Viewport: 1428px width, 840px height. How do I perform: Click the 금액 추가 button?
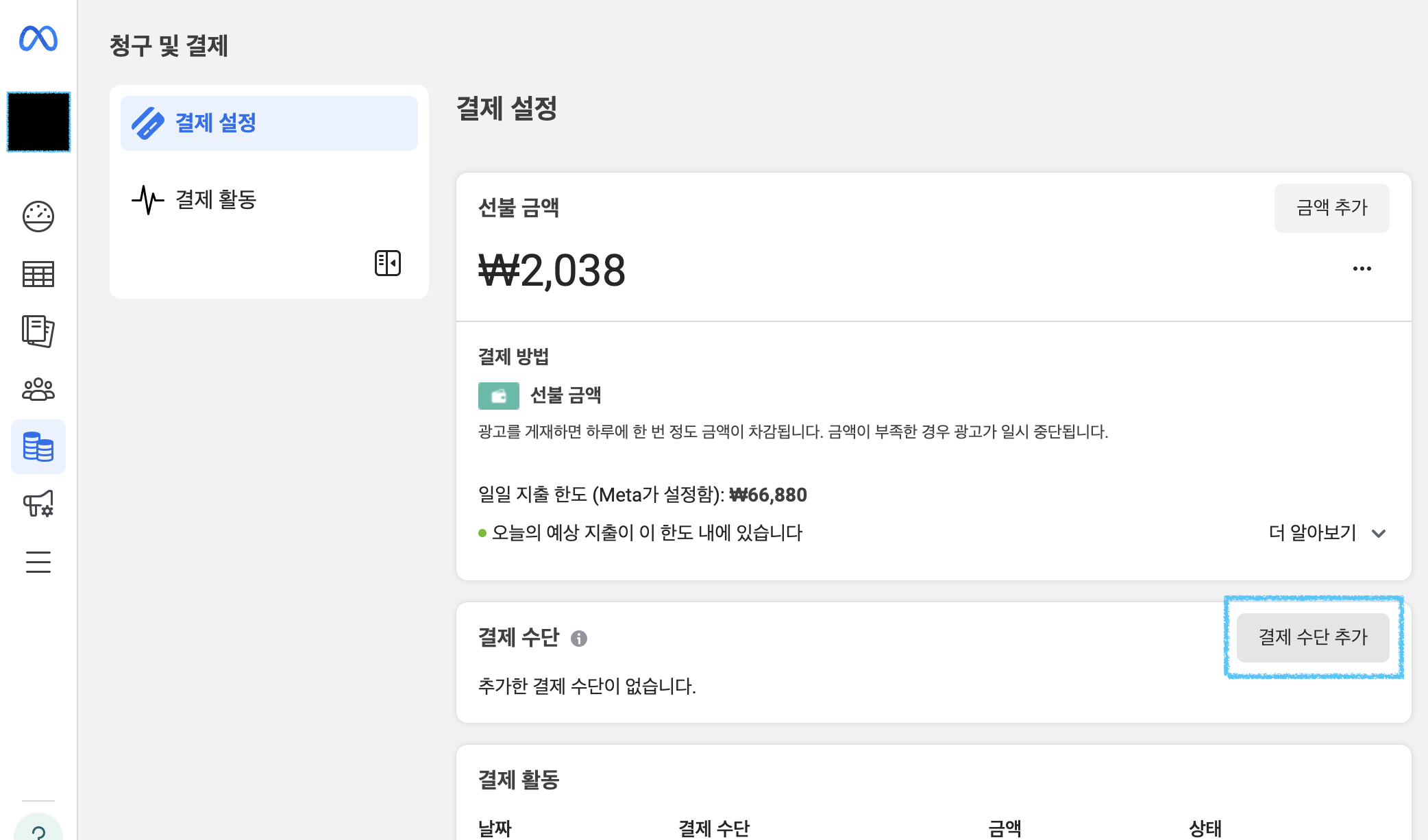pos(1331,208)
